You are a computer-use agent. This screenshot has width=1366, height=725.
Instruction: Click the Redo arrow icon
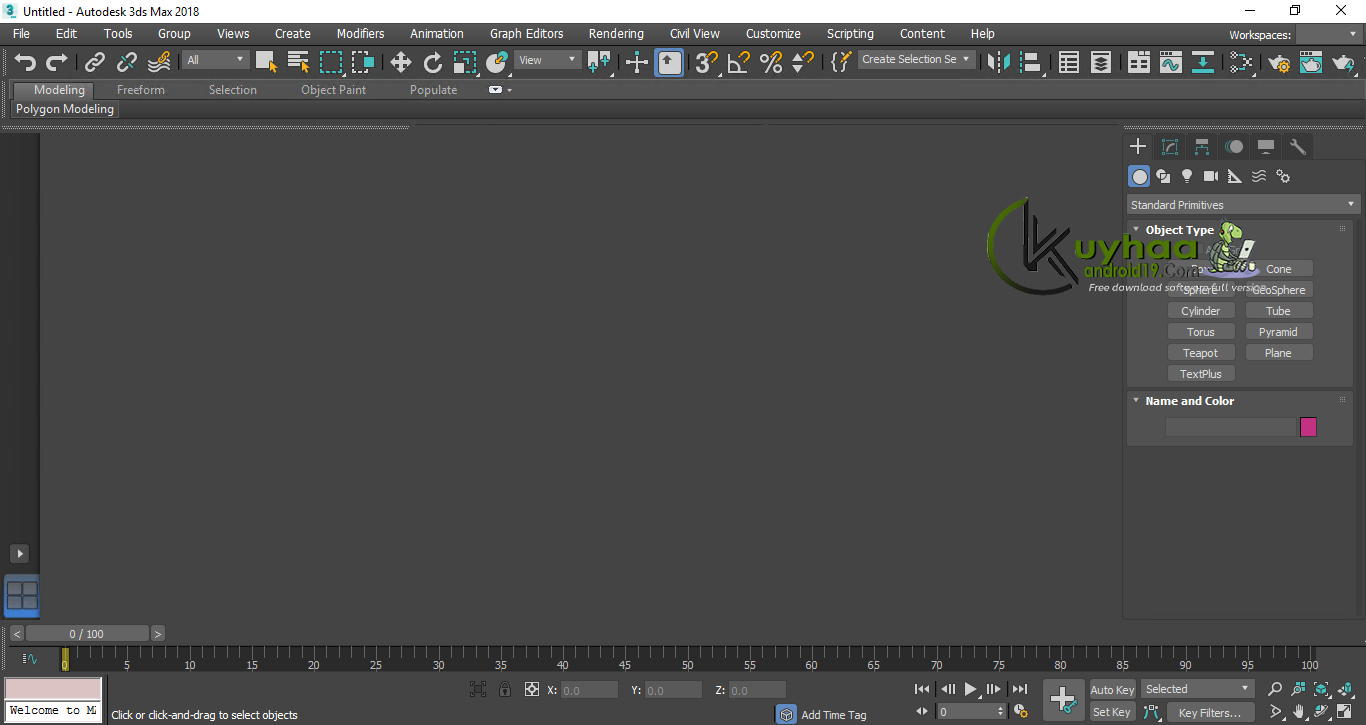click(x=57, y=63)
